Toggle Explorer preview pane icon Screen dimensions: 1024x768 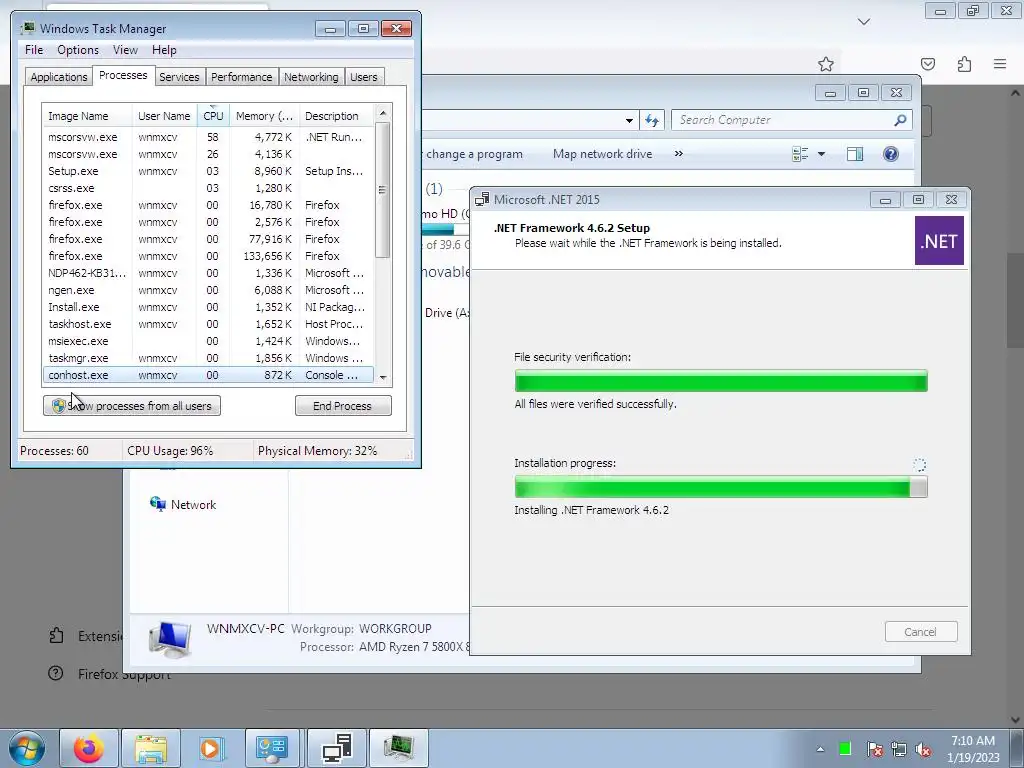coord(855,154)
